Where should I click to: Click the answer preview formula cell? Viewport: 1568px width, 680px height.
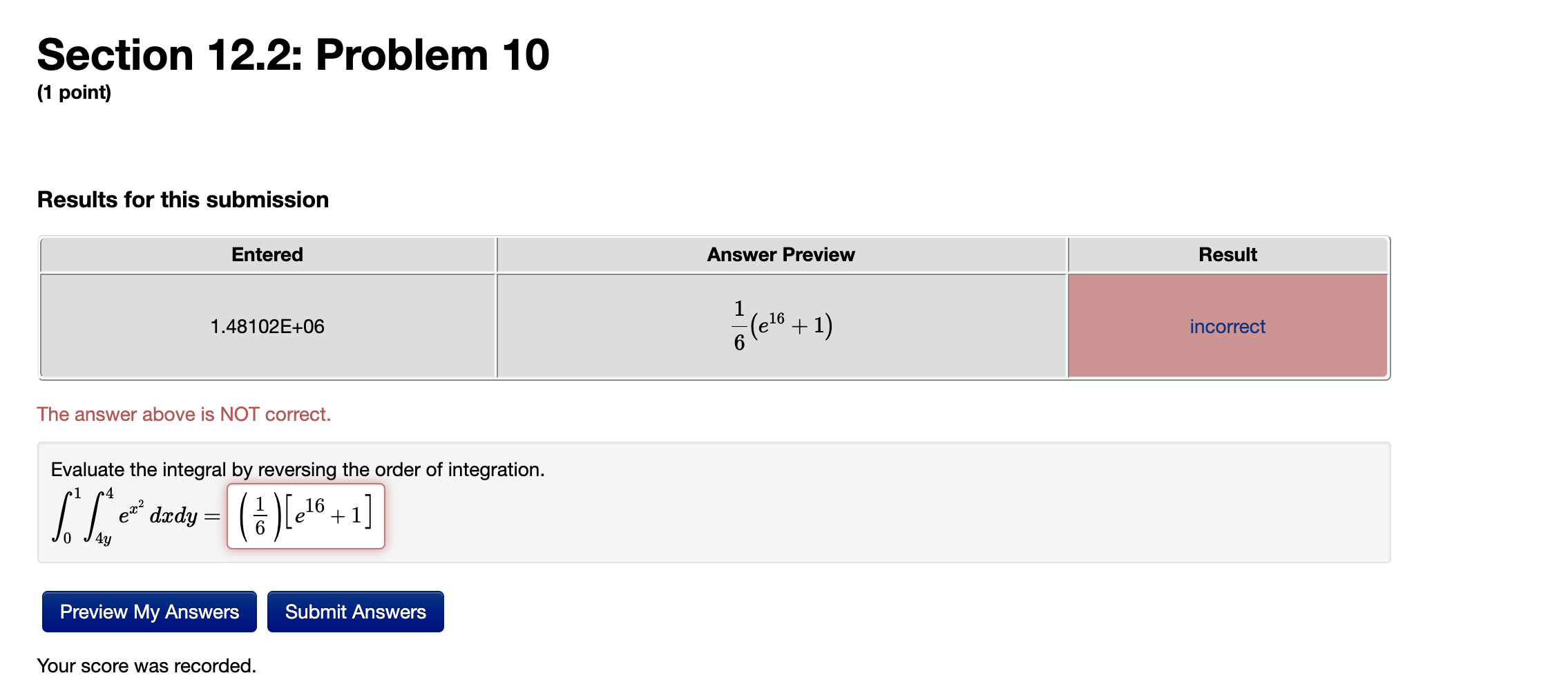(x=781, y=325)
